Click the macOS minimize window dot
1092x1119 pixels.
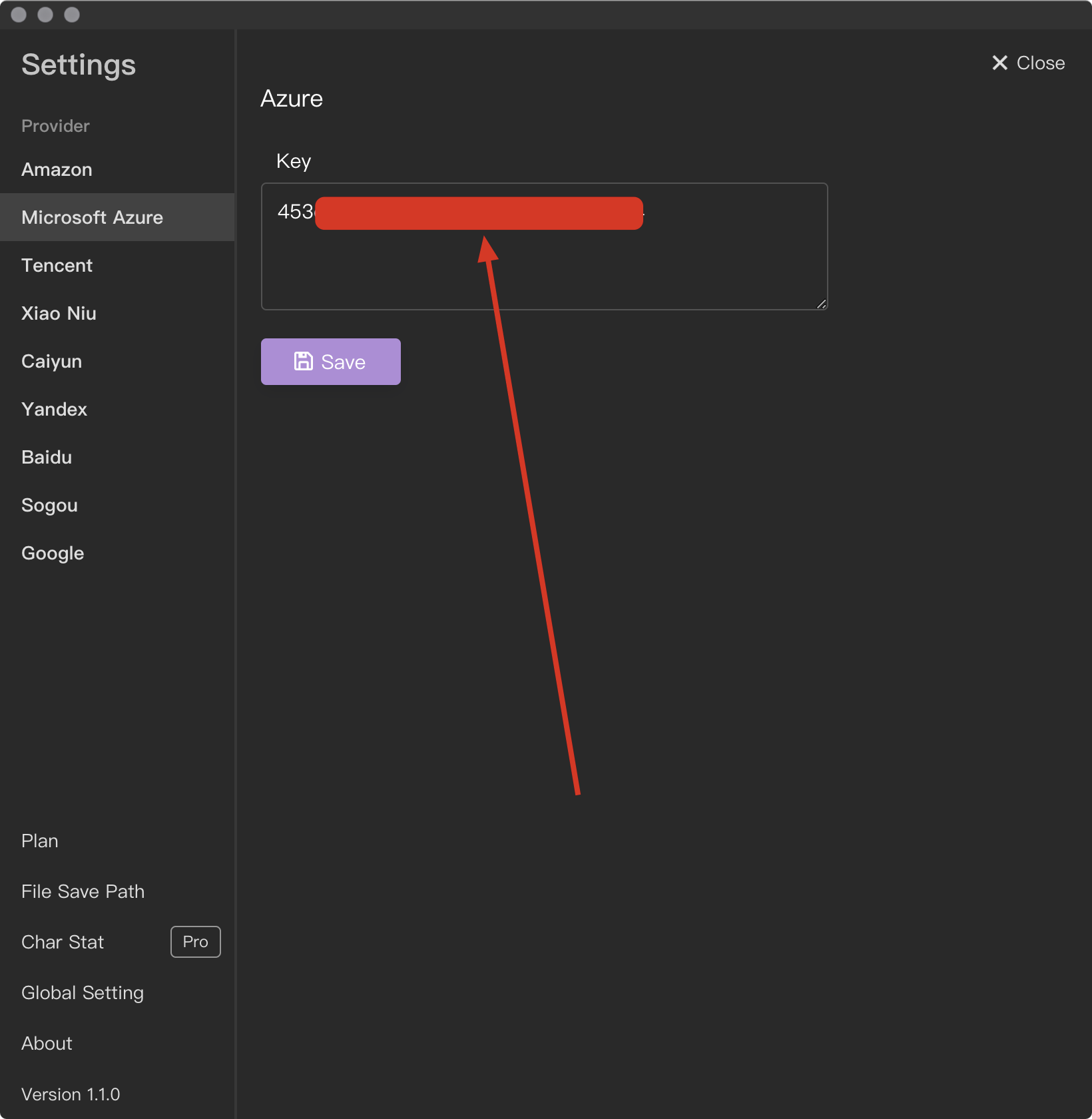(45, 15)
